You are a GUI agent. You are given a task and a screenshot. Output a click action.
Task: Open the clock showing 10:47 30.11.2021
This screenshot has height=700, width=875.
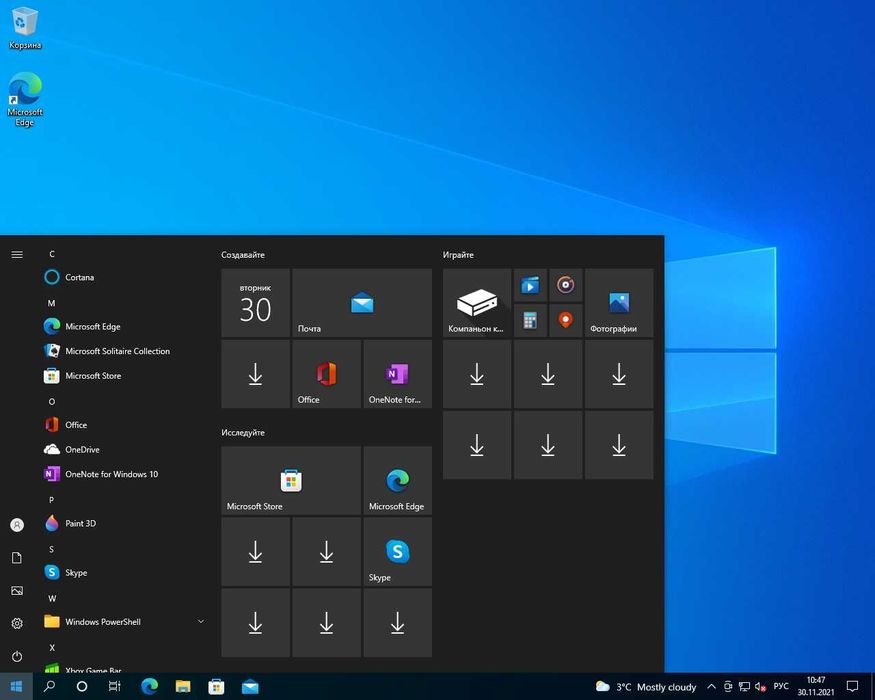coord(815,686)
